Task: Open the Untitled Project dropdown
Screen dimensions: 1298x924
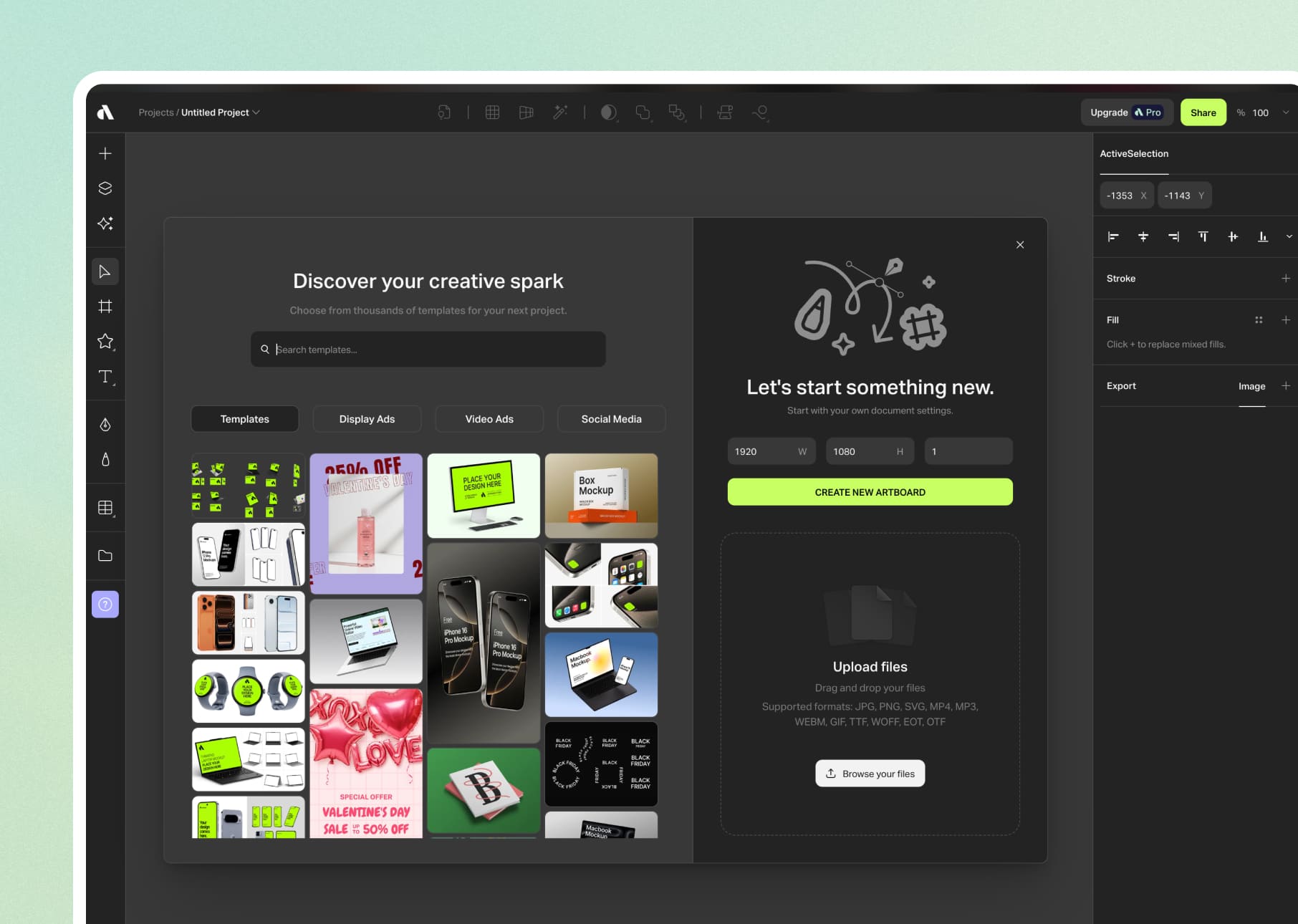Action: 220,112
